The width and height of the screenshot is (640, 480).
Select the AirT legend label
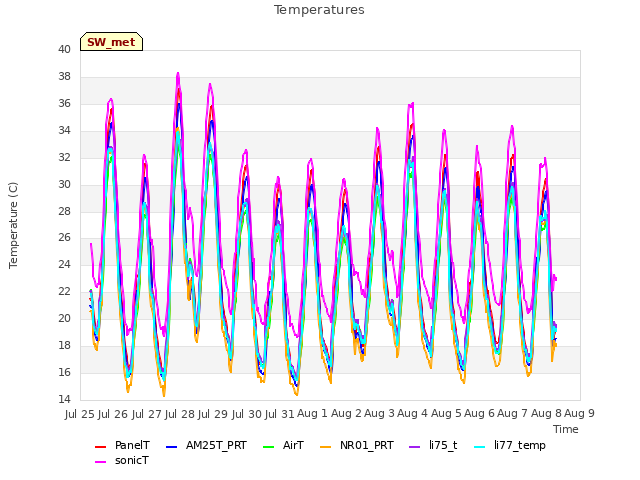pyautogui.click(x=293, y=445)
